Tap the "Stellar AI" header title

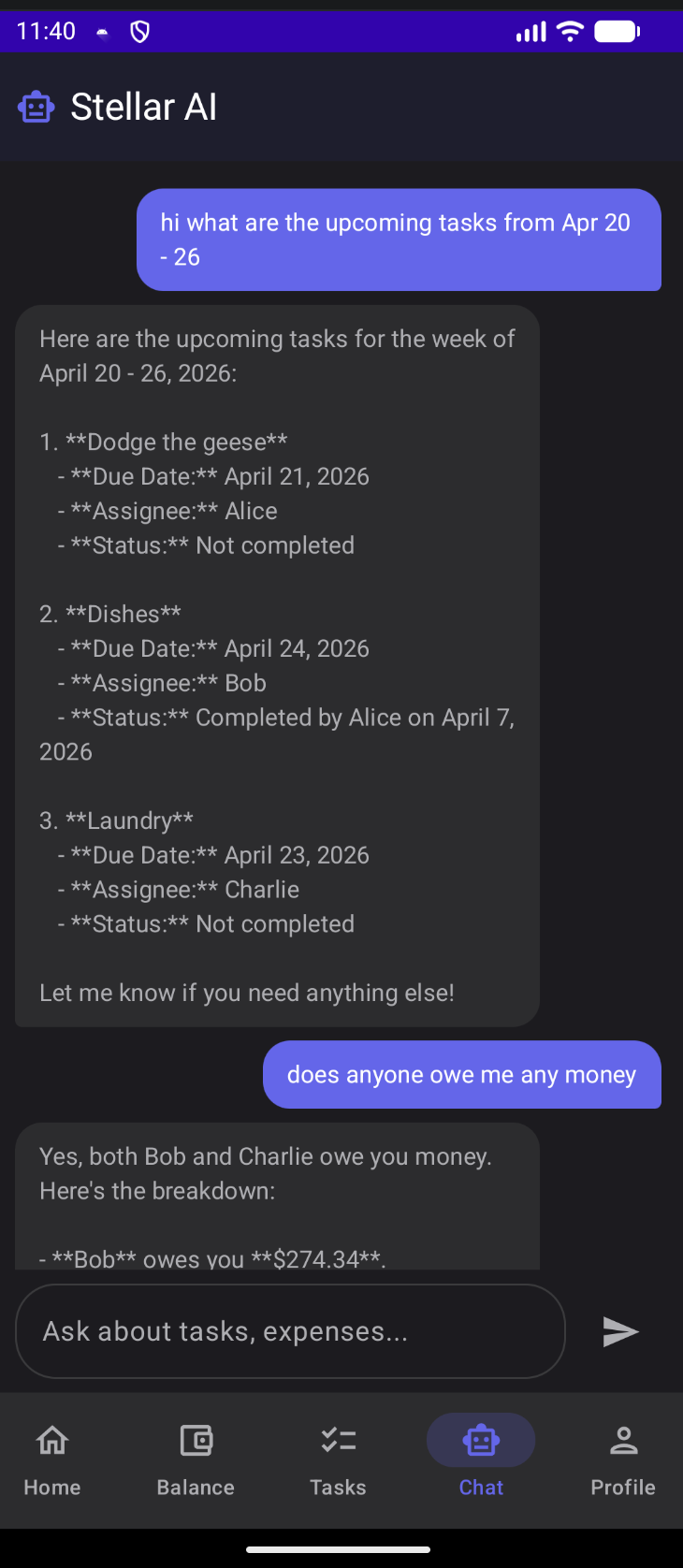tap(144, 108)
